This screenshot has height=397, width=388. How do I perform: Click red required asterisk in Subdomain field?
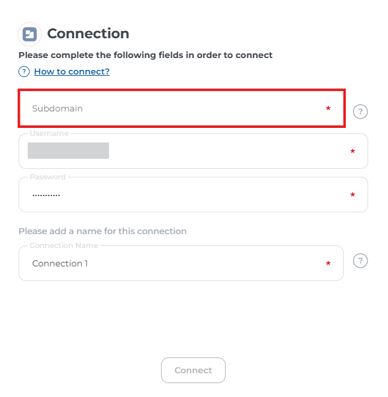tap(328, 108)
